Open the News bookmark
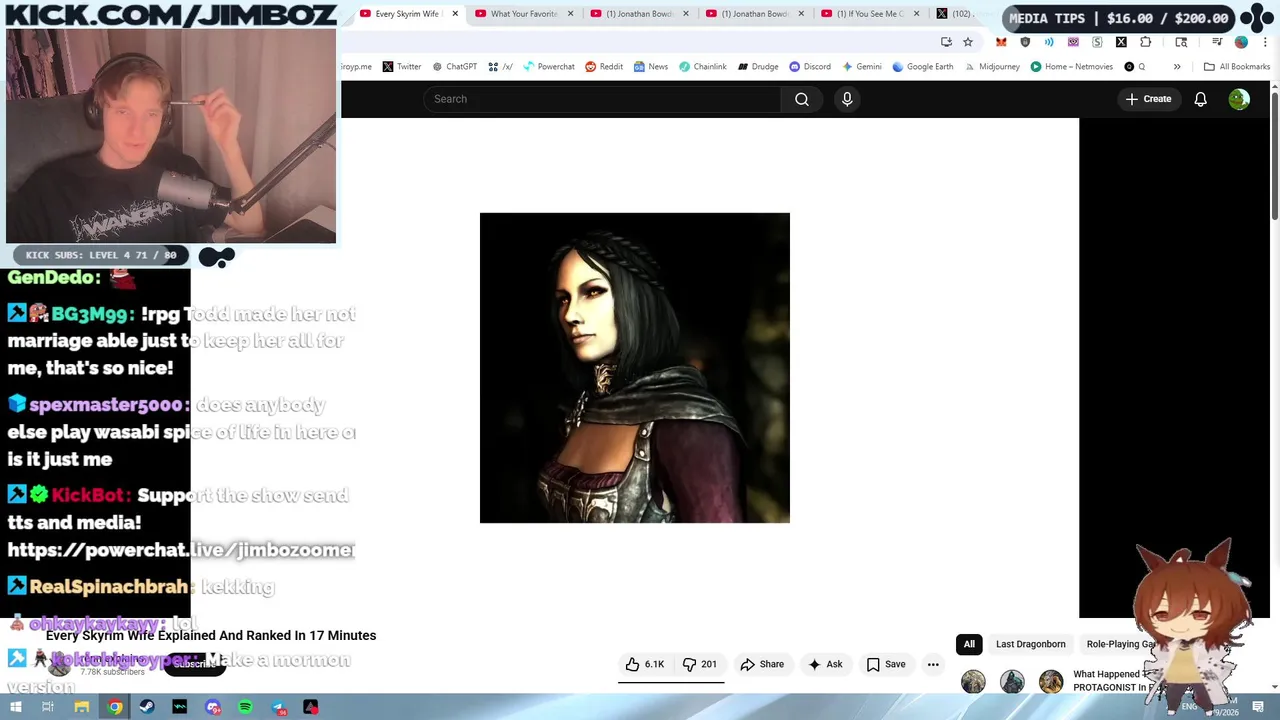 point(650,67)
